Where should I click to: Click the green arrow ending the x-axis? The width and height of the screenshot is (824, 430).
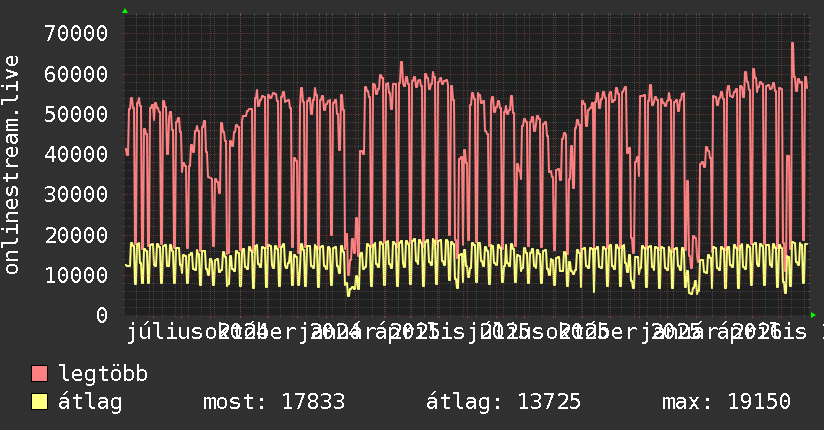tap(813, 315)
